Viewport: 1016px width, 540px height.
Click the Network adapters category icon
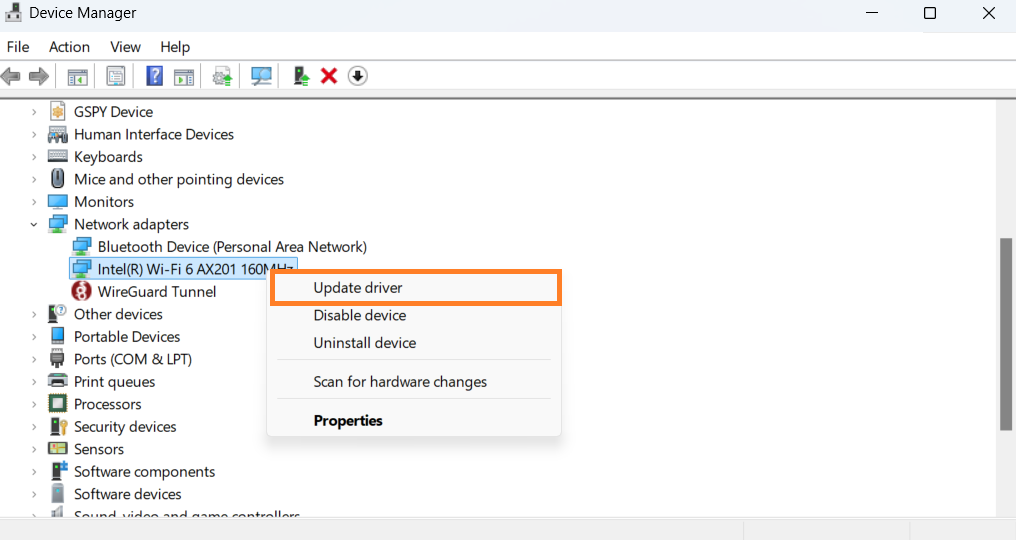(58, 224)
